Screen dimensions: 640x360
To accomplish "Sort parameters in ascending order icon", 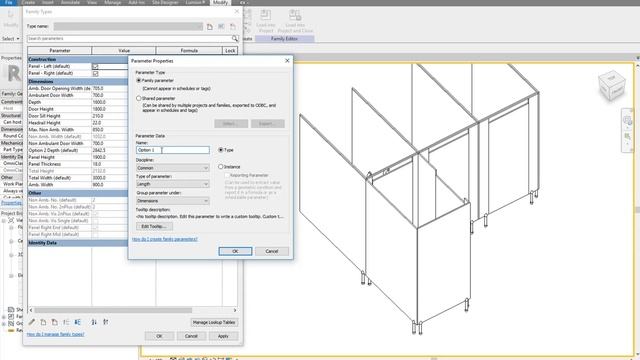I will 94,322.
